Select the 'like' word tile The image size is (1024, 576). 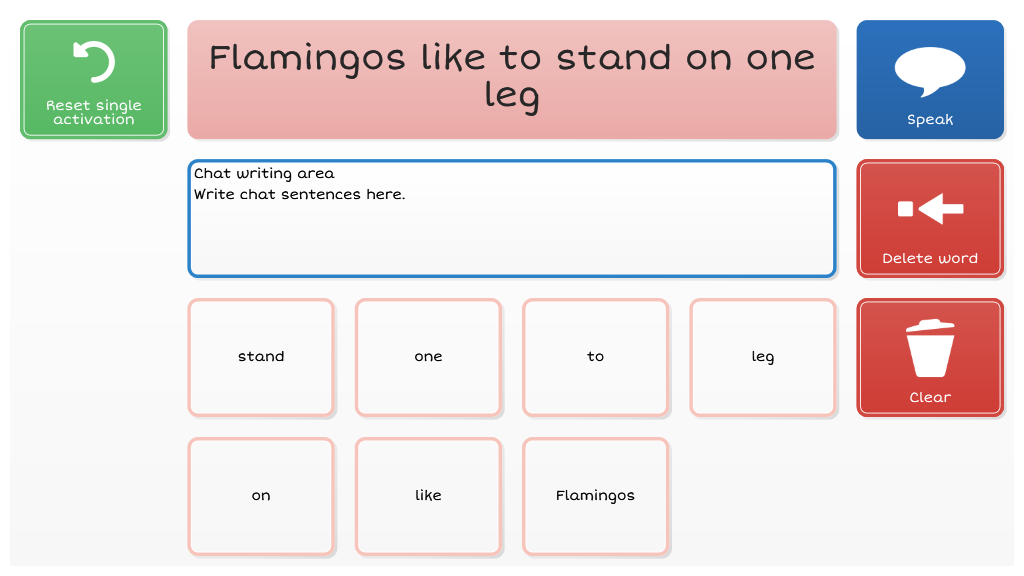point(428,496)
